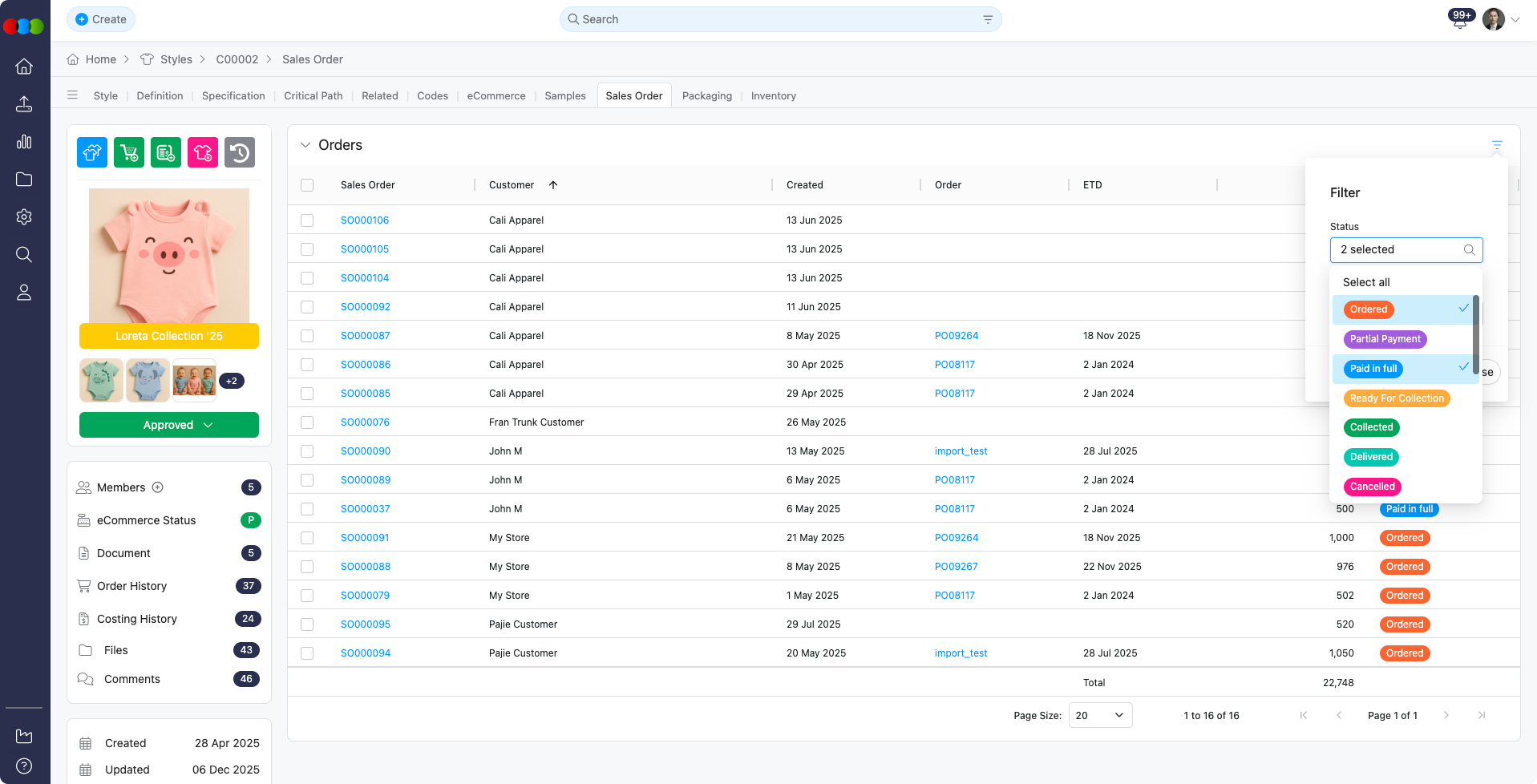Switch to the Critical Path tab
This screenshot has height=784, width=1537.
[x=313, y=95]
